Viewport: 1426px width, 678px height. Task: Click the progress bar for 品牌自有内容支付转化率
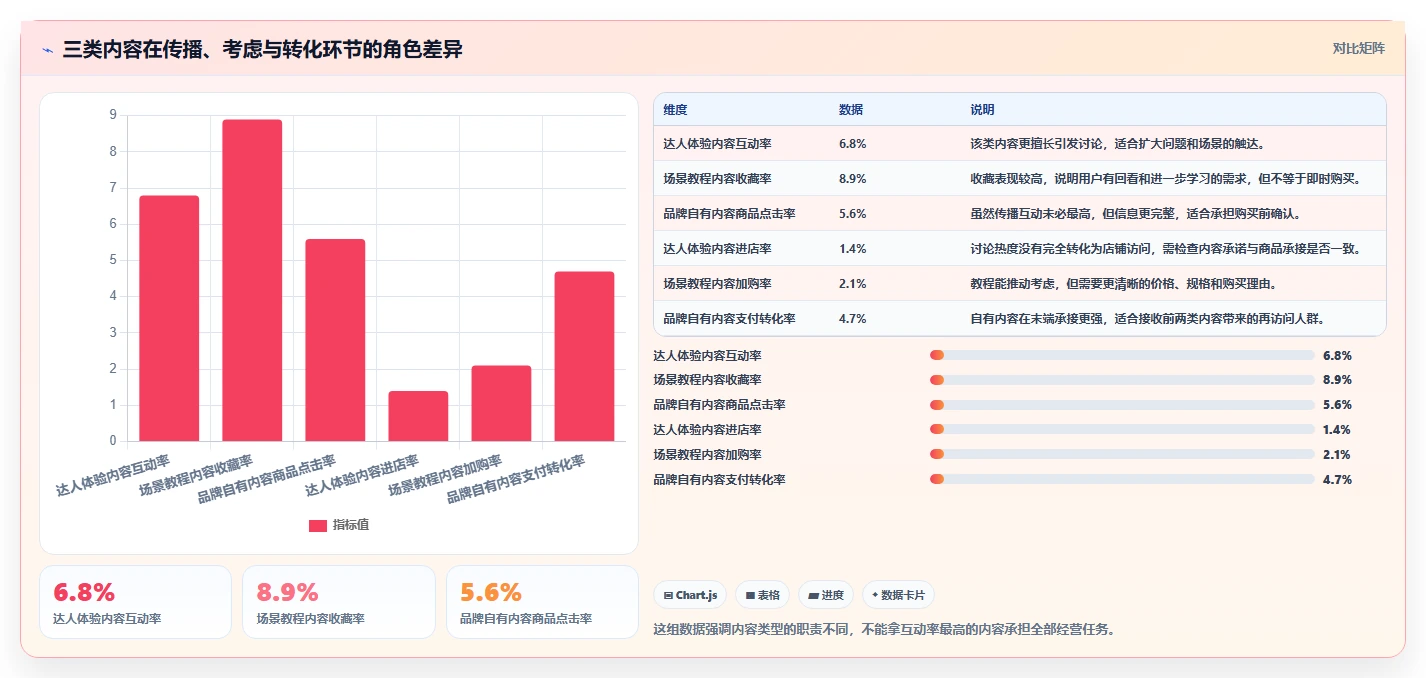point(1122,480)
